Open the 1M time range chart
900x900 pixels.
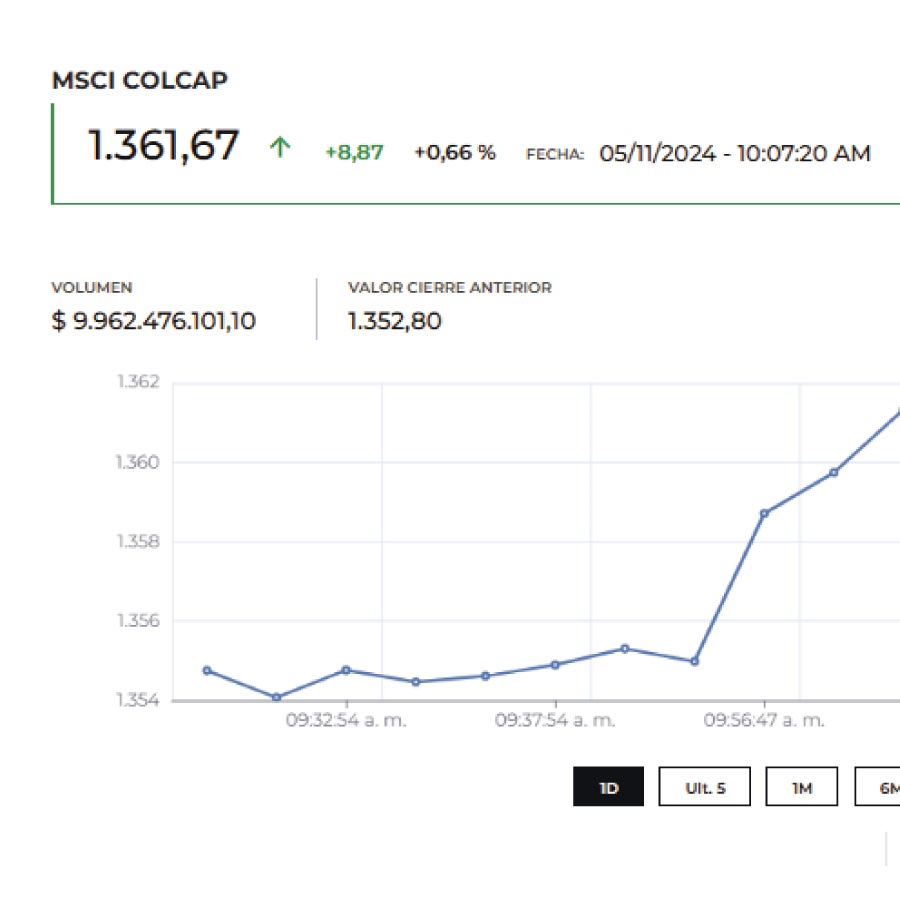[x=801, y=787]
